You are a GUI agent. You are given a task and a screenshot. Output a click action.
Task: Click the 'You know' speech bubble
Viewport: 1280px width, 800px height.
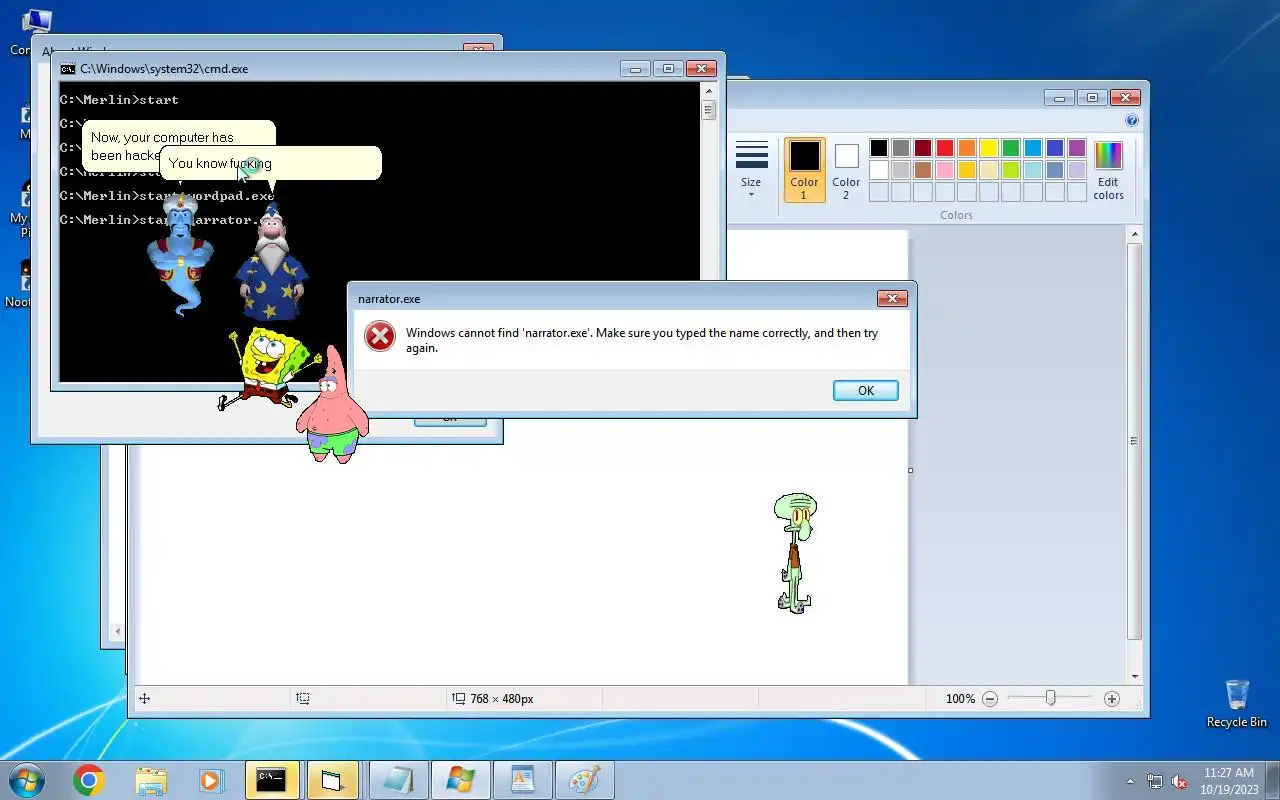point(270,163)
